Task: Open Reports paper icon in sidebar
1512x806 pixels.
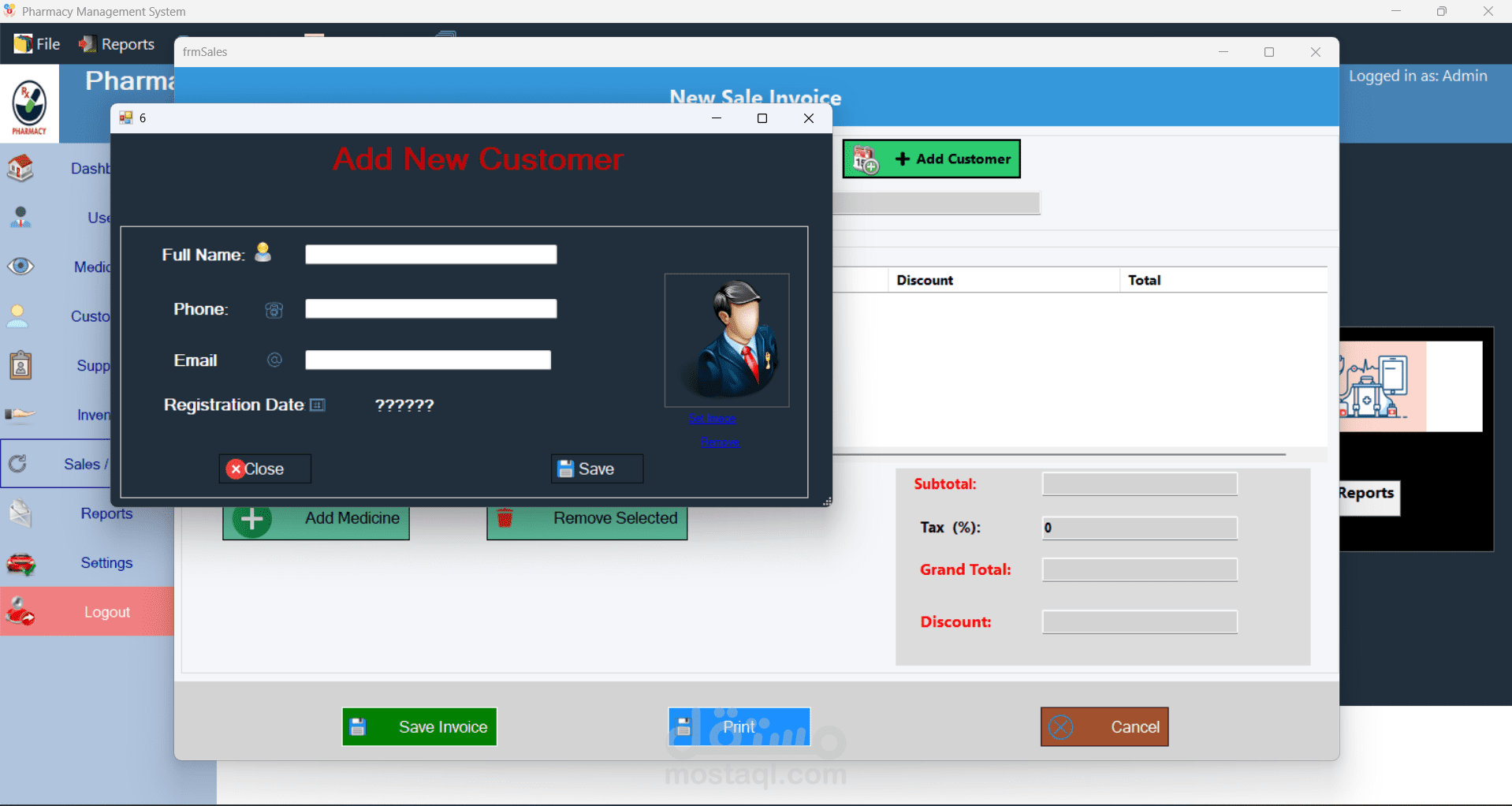Action: 20,513
